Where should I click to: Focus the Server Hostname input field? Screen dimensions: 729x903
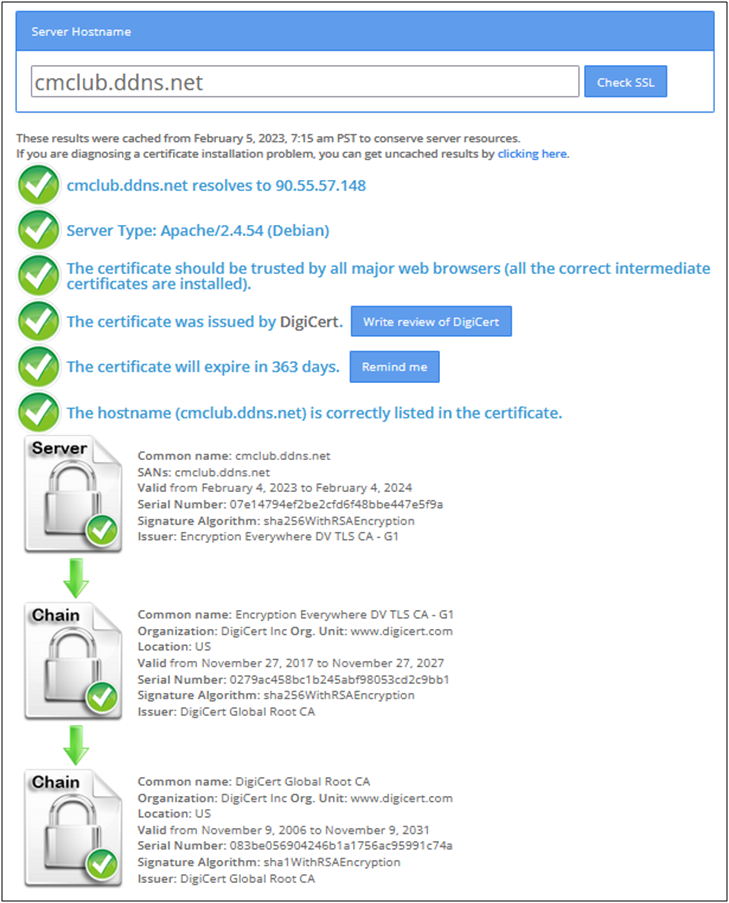click(305, 81)
